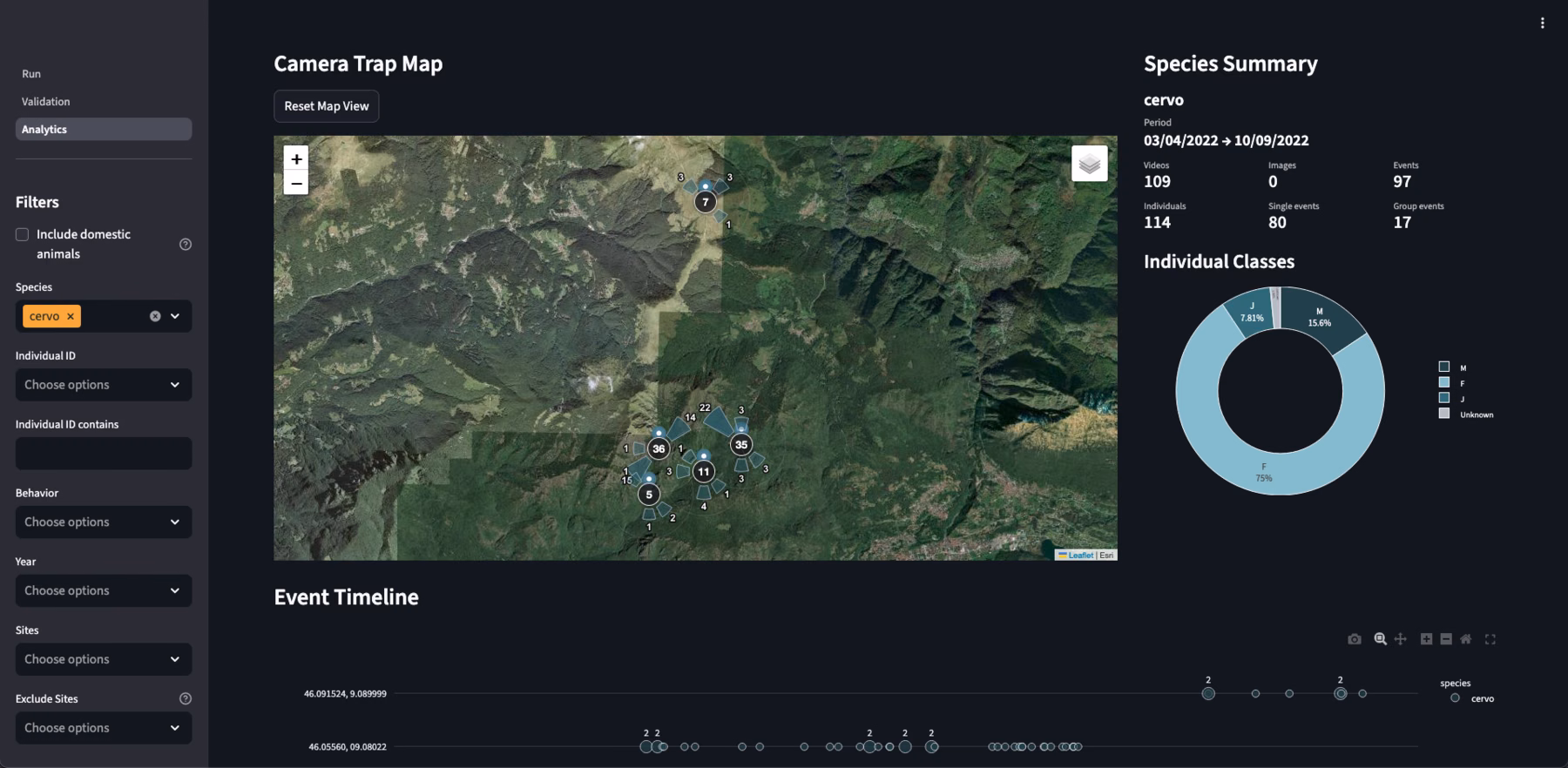This screenshot has width=1568, height=768.
Task: Open camera site marker labeled 11
Action: click(x=704, y=472)
